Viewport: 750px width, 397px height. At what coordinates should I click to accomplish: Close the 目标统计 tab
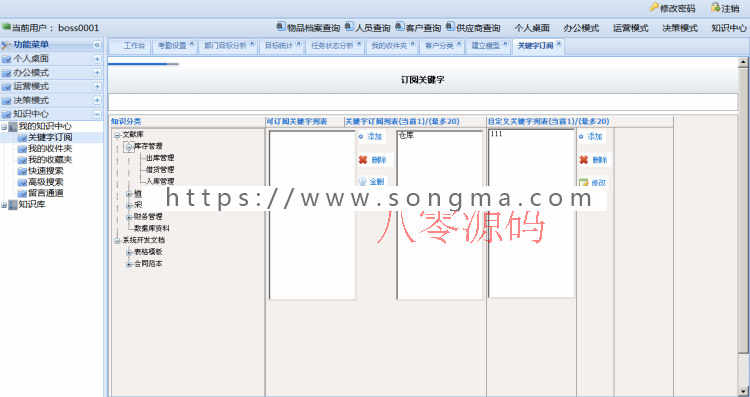(x=298, y=44)
